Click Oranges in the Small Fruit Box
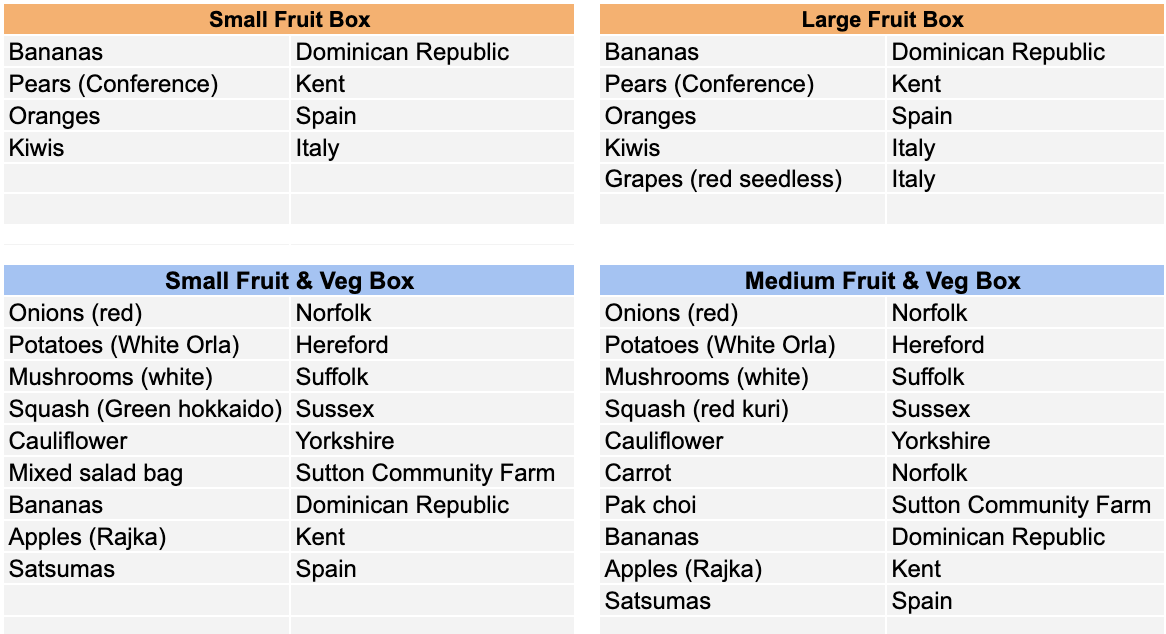 point(146,116)
